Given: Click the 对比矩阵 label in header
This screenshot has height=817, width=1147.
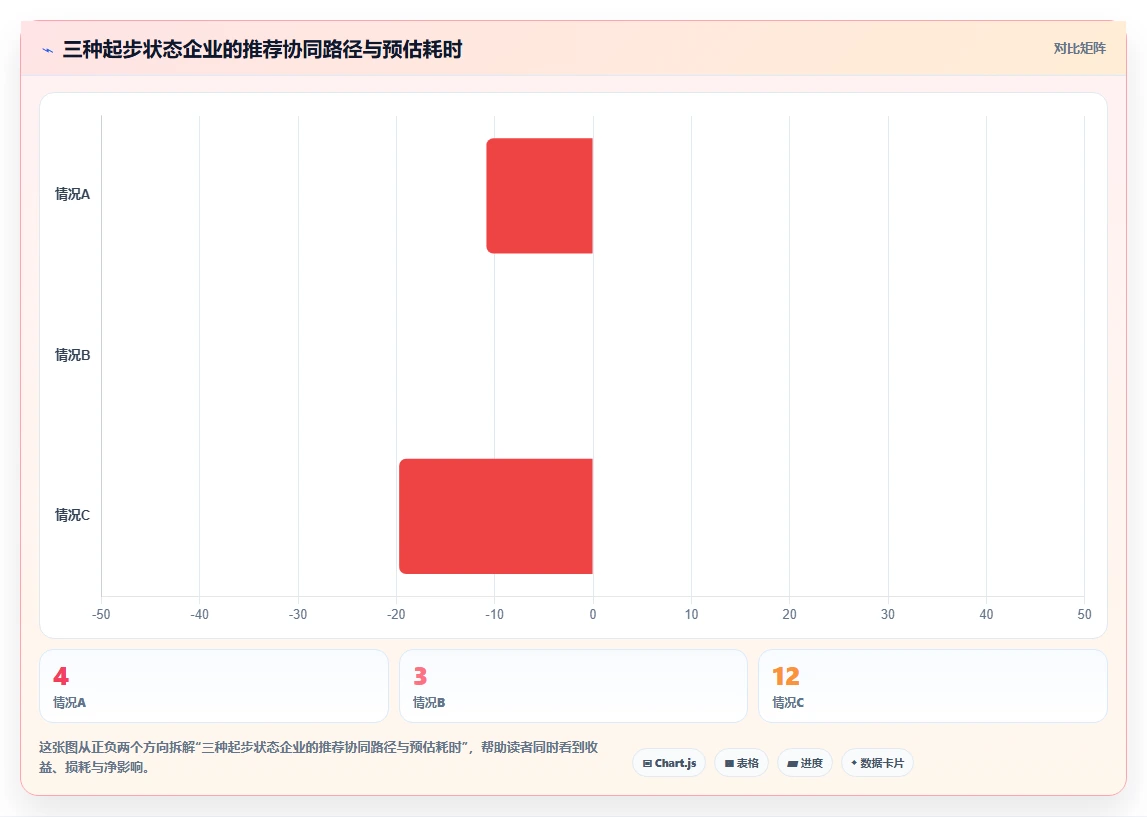Looking at the screenshot, I should pos(1079,48).
